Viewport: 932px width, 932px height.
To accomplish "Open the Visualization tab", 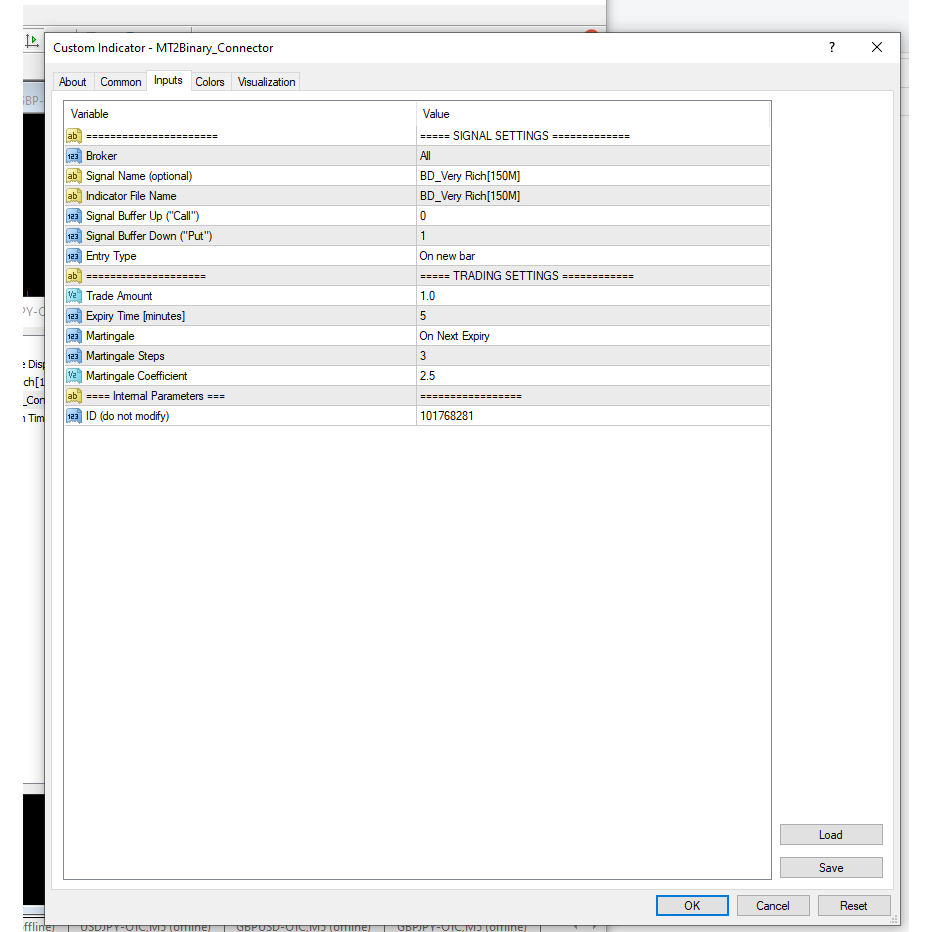I will [x=266, y=82].
